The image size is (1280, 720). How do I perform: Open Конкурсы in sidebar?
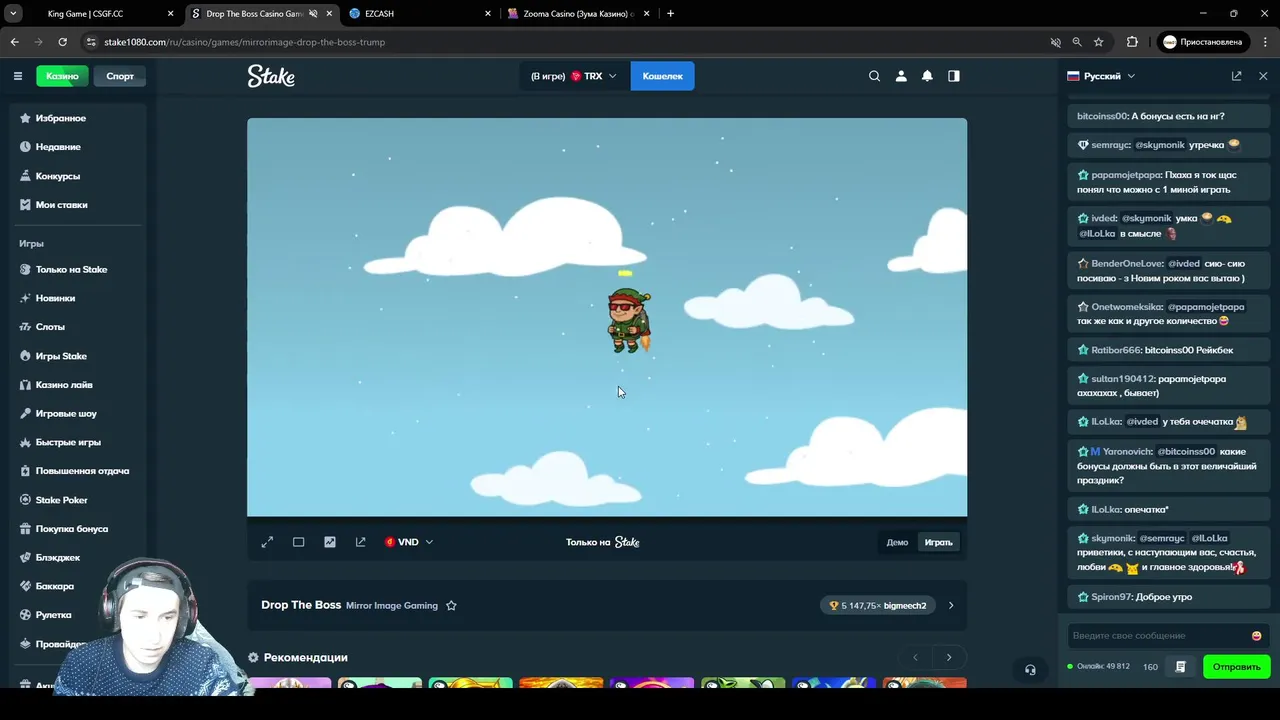pos(58,176)
